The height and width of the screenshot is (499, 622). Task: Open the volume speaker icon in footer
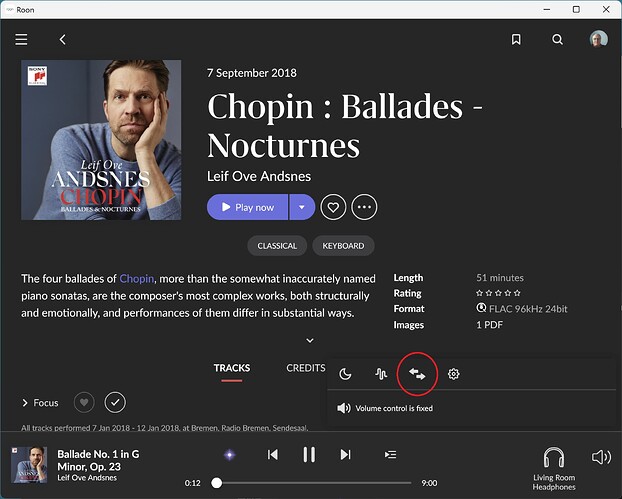point(601,457)
